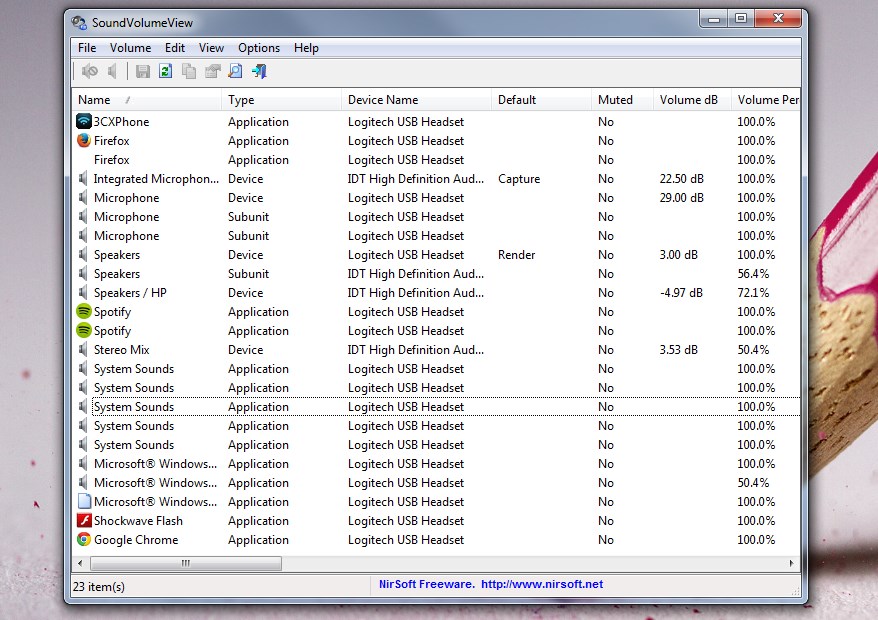Screen dimensions: 878x620
Task: Open the Help menu
Action: [306, 48]
